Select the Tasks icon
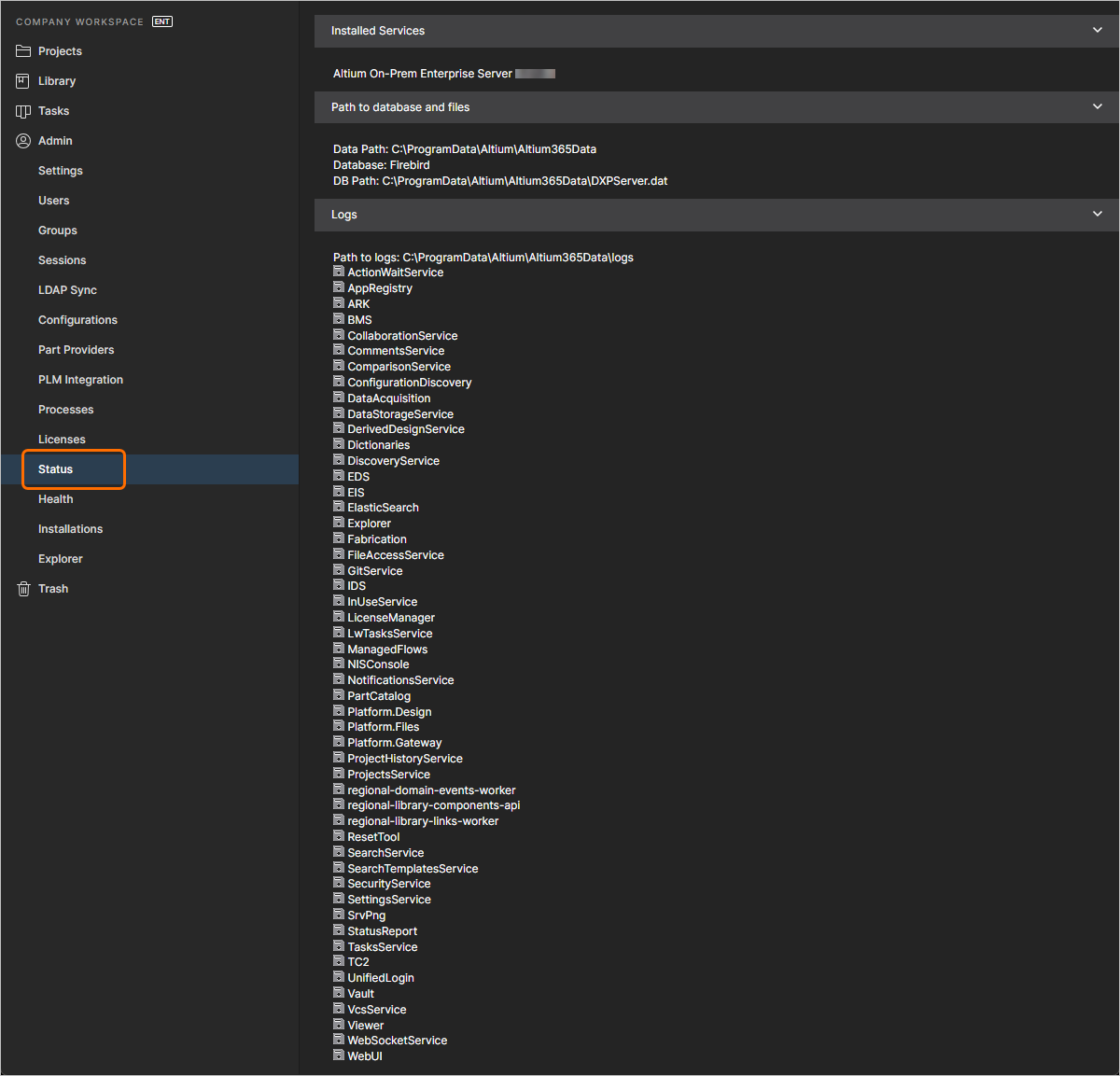 click(23, 110)
